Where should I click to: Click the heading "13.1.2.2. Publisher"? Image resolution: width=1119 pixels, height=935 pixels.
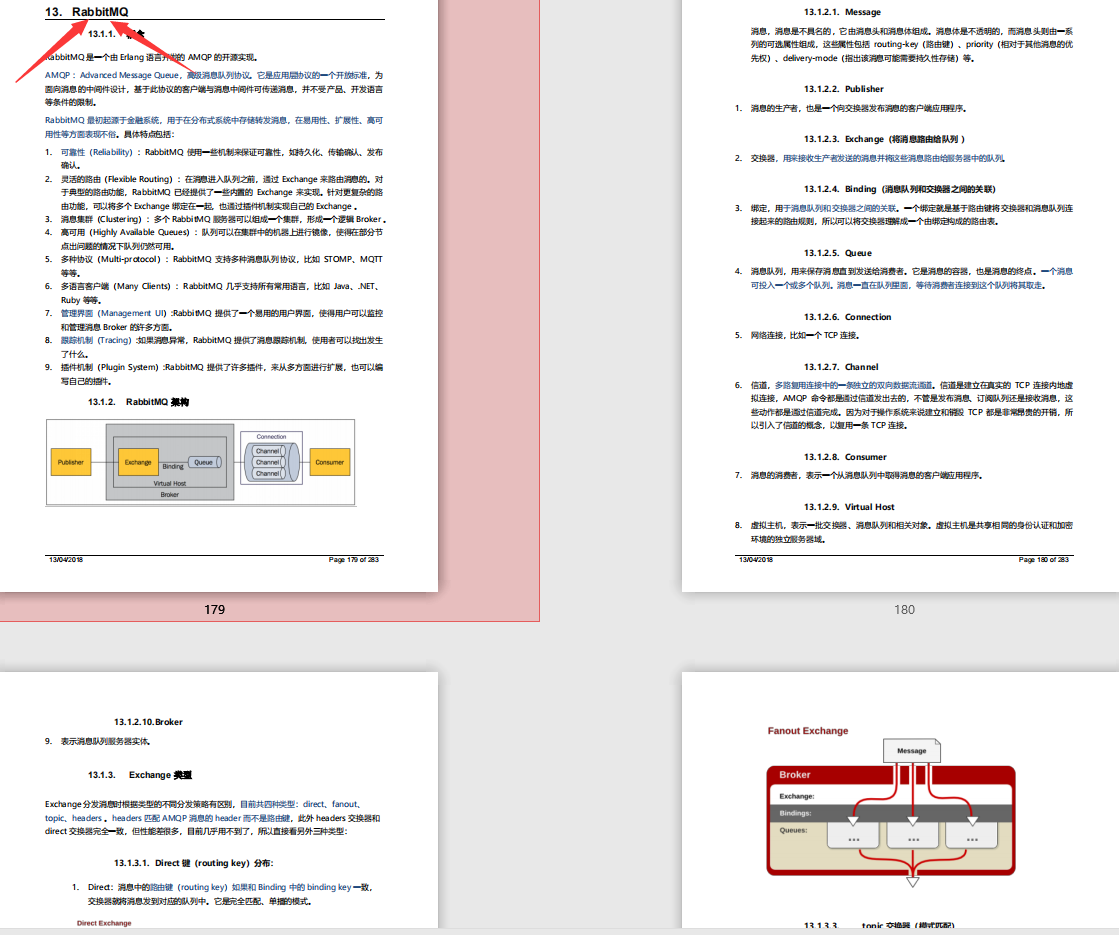tap(844, 89)
